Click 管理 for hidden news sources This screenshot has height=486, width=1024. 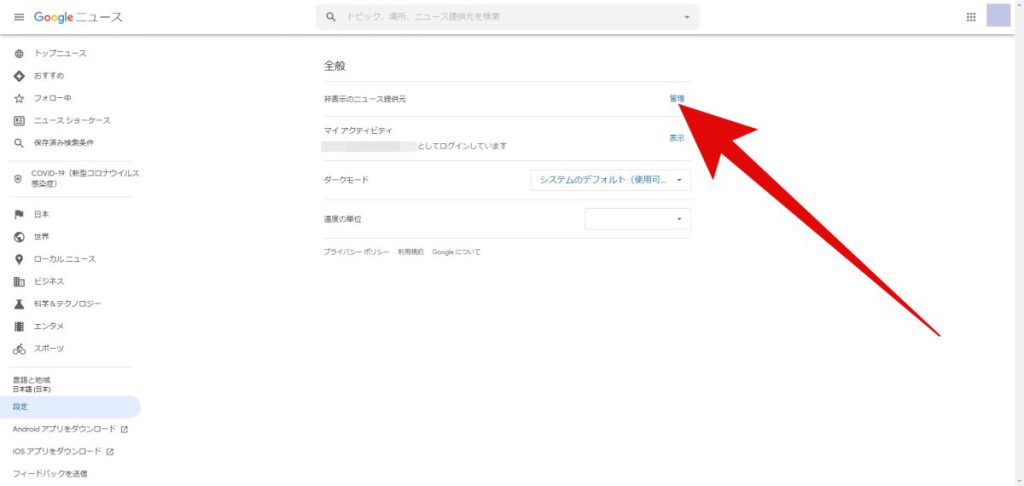click(677, 99)
